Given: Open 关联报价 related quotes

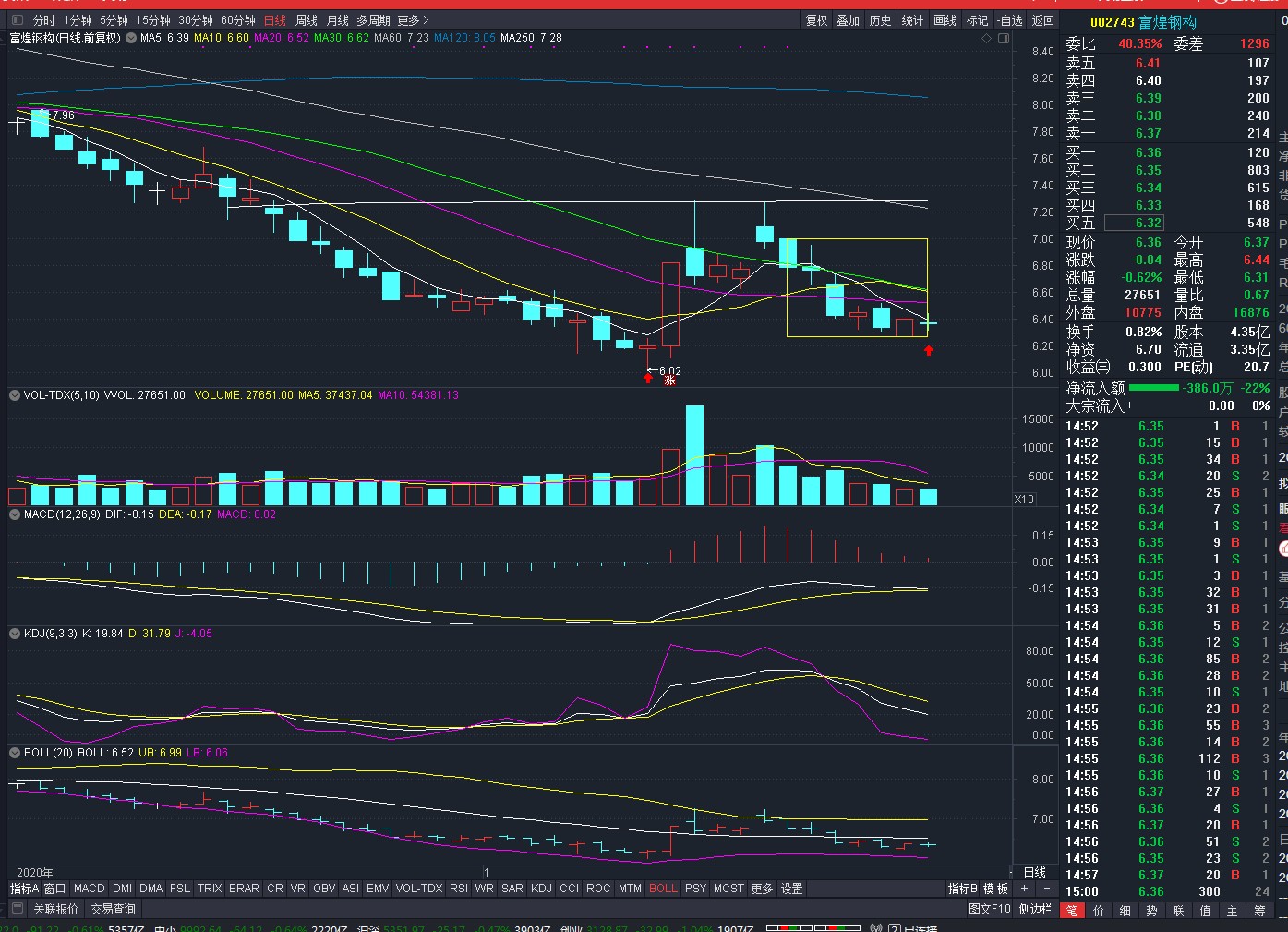Looking at the screenshot, I should click(x=55, y=910).
